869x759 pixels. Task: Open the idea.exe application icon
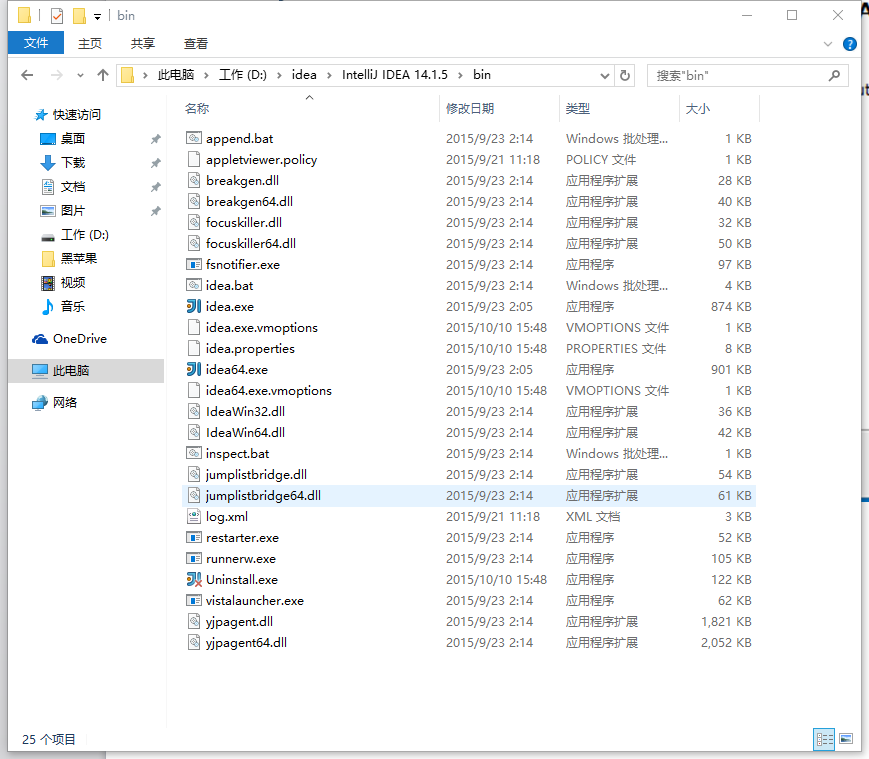point(193,306)
